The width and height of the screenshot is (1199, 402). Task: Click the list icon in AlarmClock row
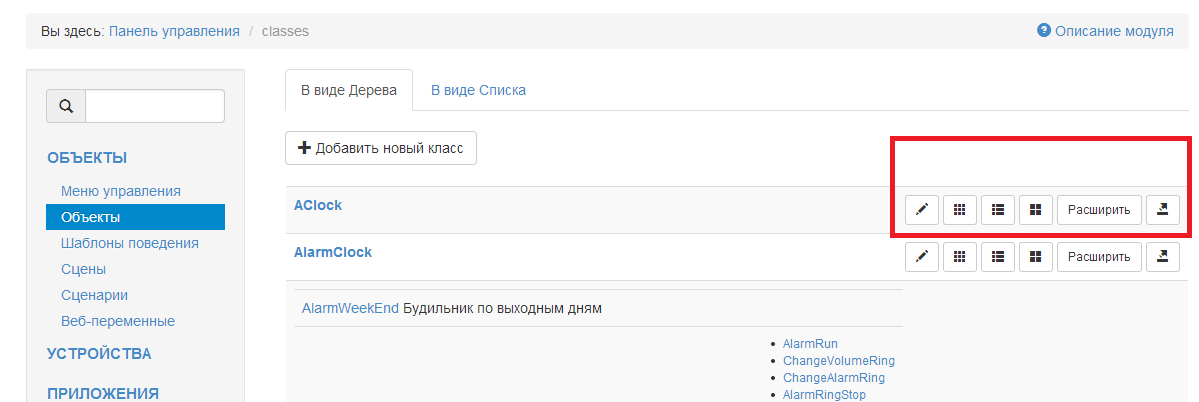tap(998, 257)
